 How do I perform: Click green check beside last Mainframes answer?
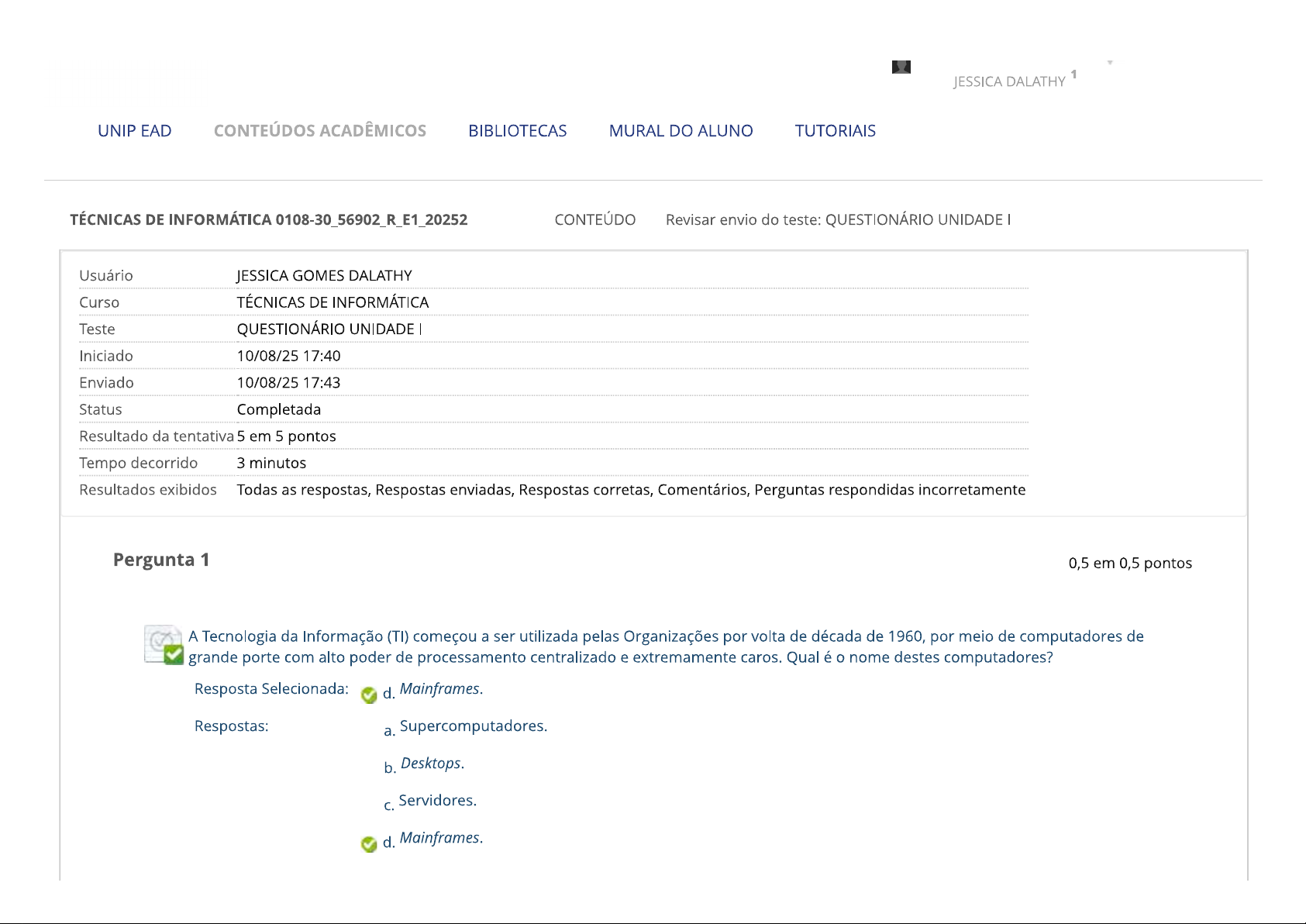pos(369,843)
